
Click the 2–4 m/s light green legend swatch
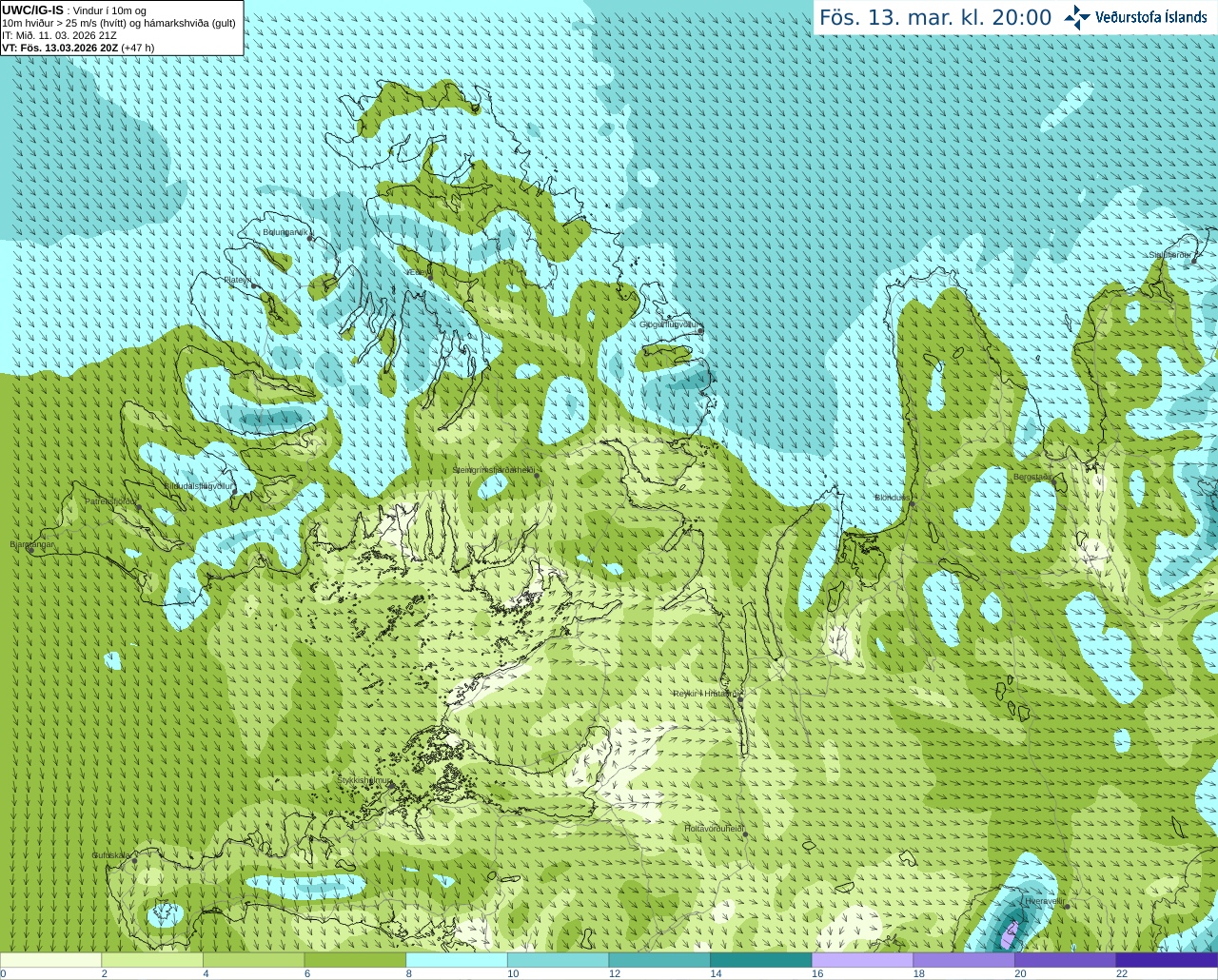(x=152, y=960)
